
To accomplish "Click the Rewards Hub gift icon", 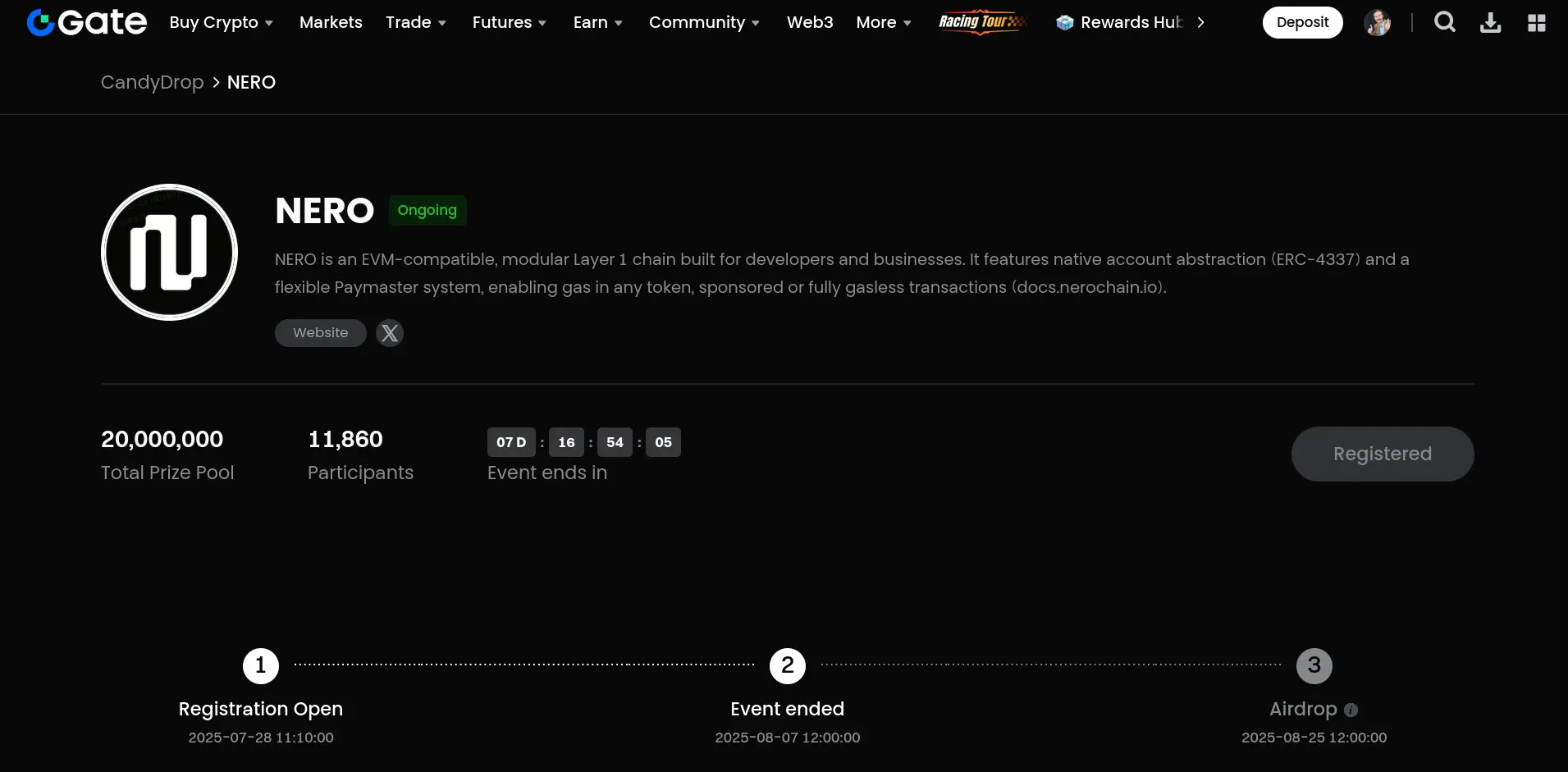I will pyautogui.click(x=1065, y=23).
